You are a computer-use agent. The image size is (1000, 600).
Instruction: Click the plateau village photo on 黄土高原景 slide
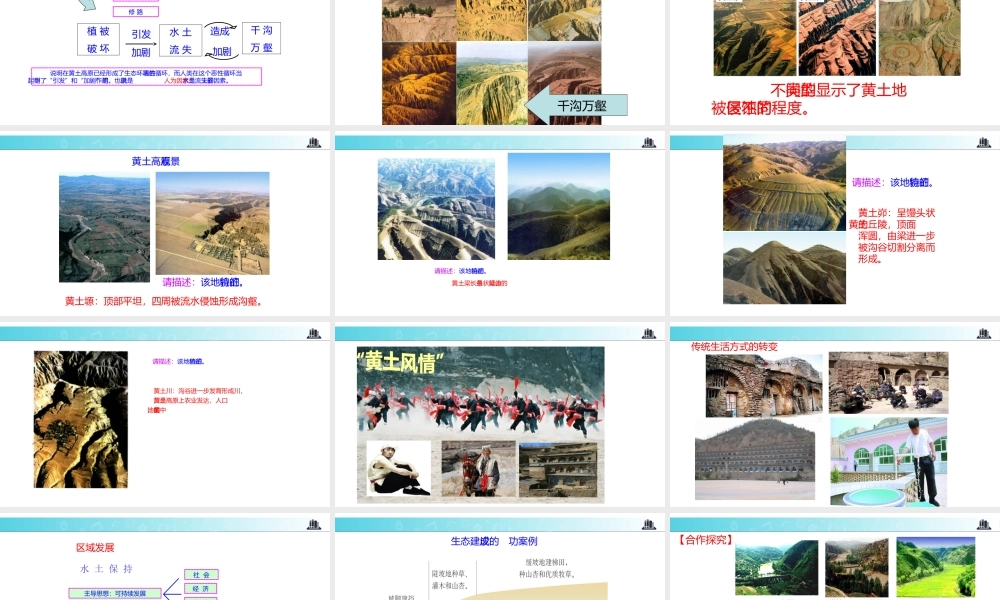212,223
